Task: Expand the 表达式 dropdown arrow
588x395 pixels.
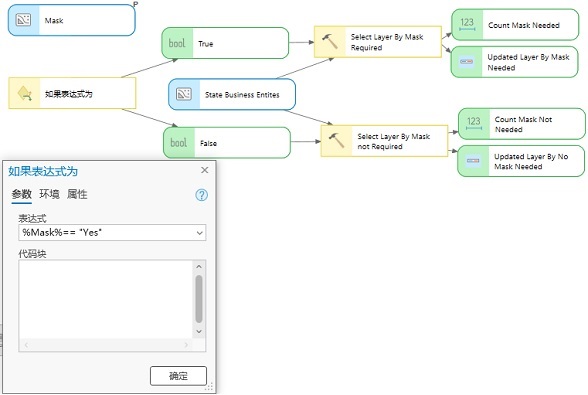Action: [x=200, y=233]
